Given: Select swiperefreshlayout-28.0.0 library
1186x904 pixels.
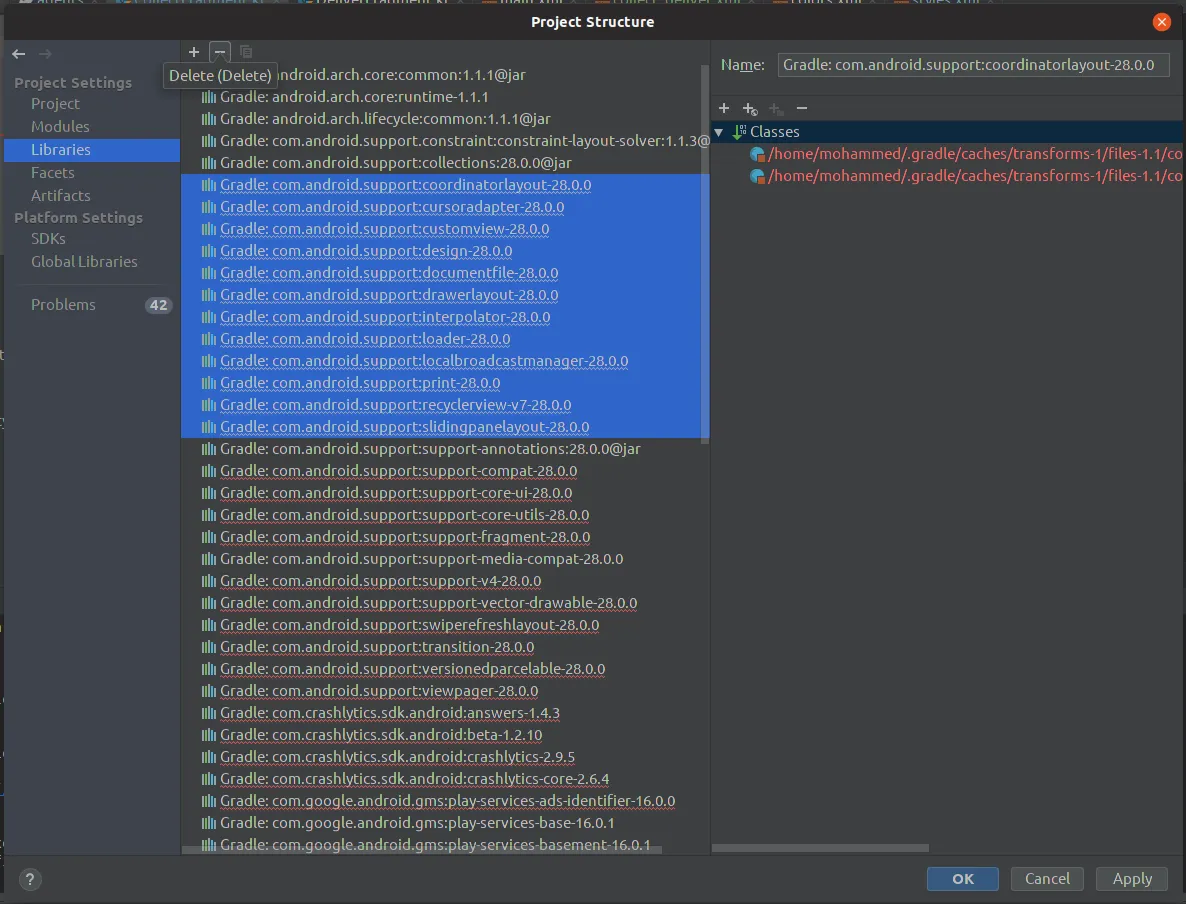Looking at the screenshot, I should [445, 624].
